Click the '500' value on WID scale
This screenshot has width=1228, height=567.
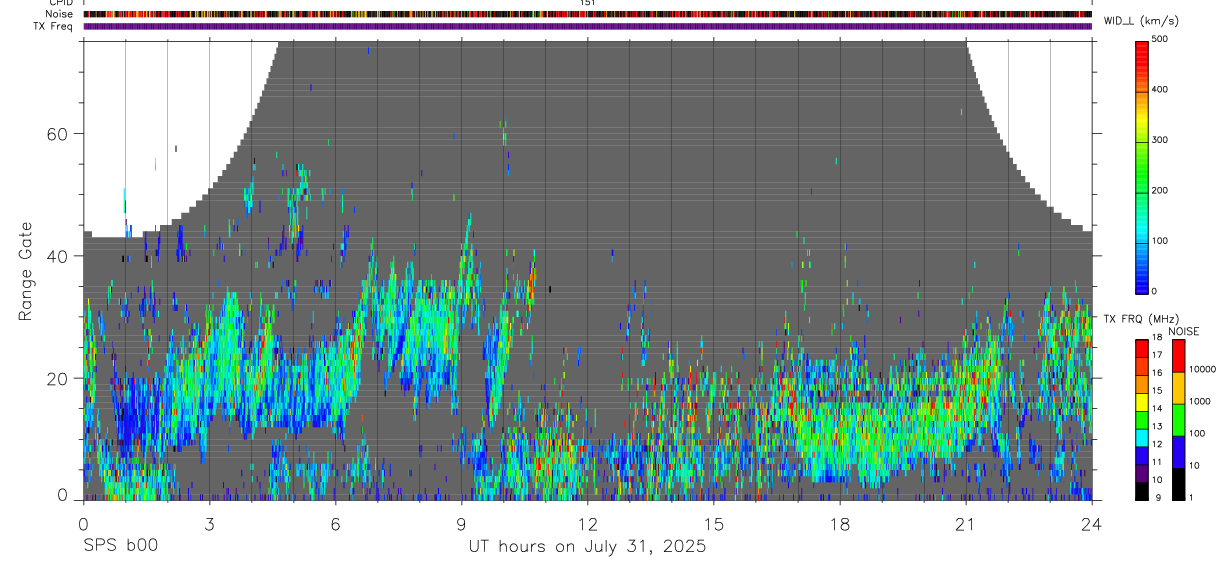pos(1160,39)
